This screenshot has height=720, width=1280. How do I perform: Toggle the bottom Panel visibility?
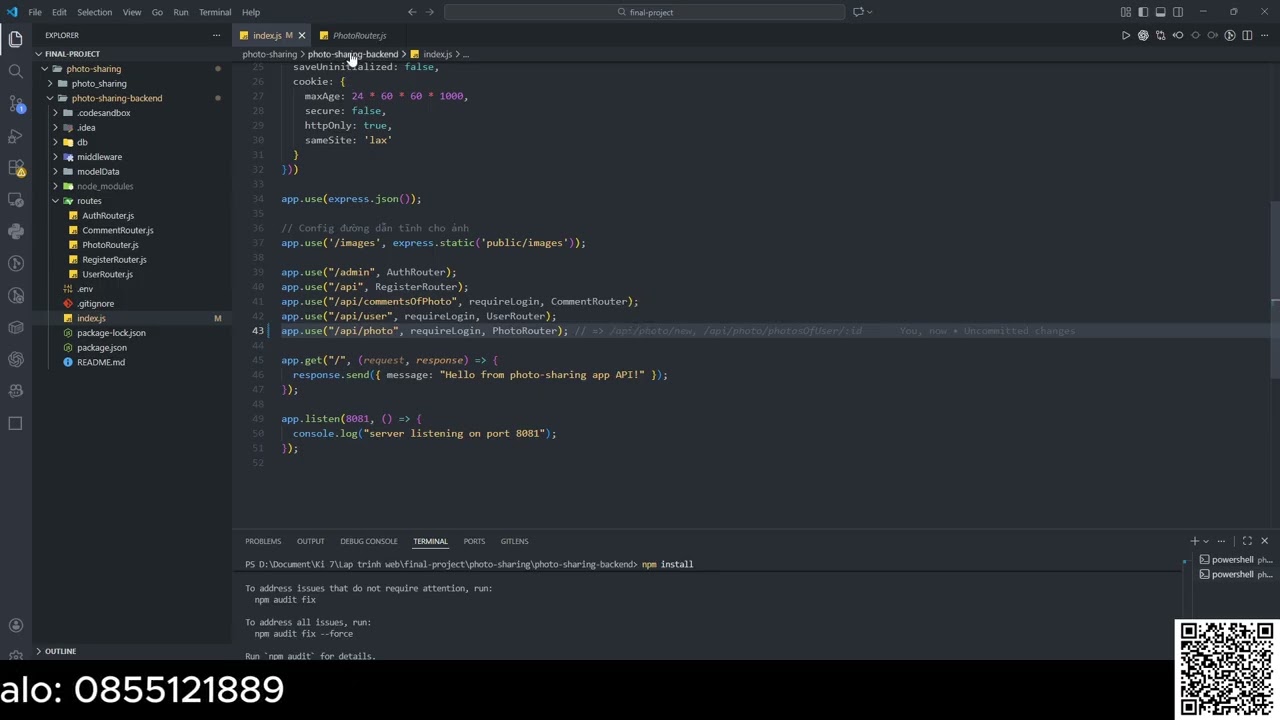[1160, 12]
